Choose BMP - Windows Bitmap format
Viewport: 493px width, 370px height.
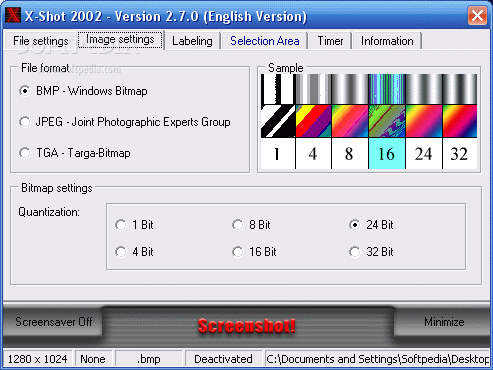point(83,91)
